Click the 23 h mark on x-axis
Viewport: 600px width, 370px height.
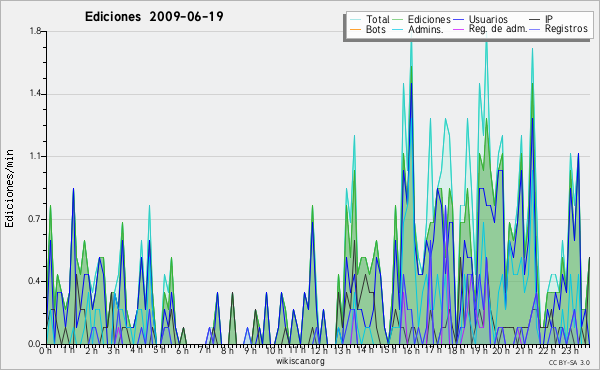point(570,350)
